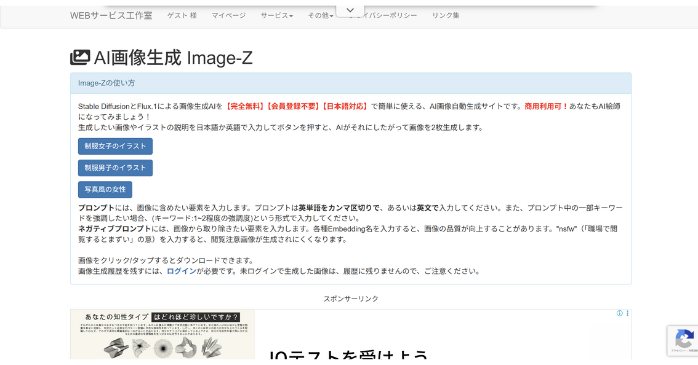The width and height of the screenshot is (698, 365).
Task: Click the 制服女子のイラスト button
Action: pyautogui.click(x=115, y=146)
